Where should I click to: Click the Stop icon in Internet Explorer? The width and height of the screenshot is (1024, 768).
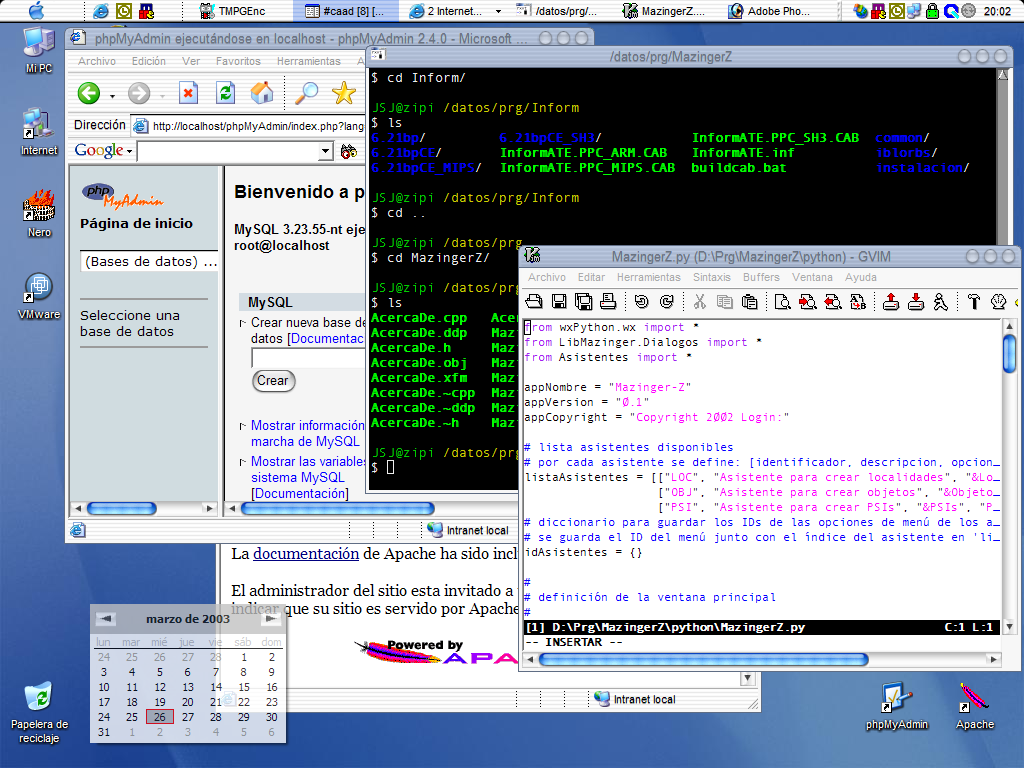click(188, 93)
